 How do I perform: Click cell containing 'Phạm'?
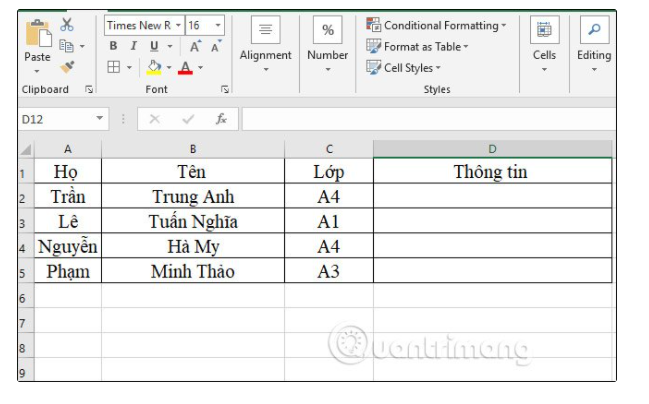(x=68, y=271)
